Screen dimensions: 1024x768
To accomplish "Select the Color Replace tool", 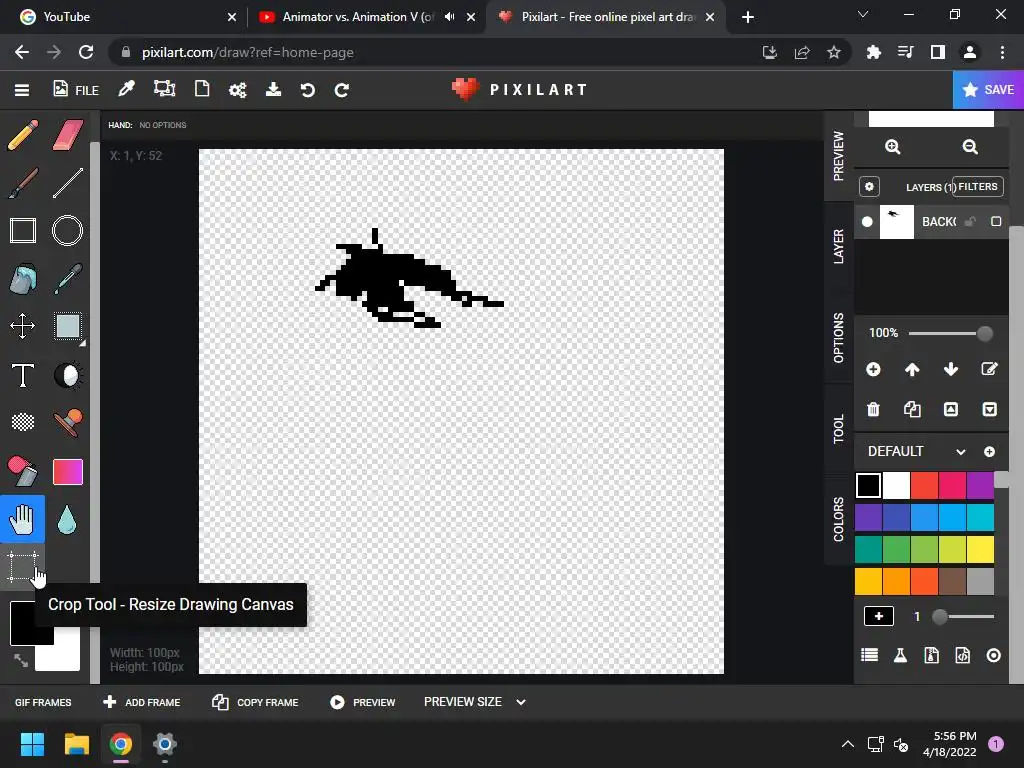I will 23,471.
